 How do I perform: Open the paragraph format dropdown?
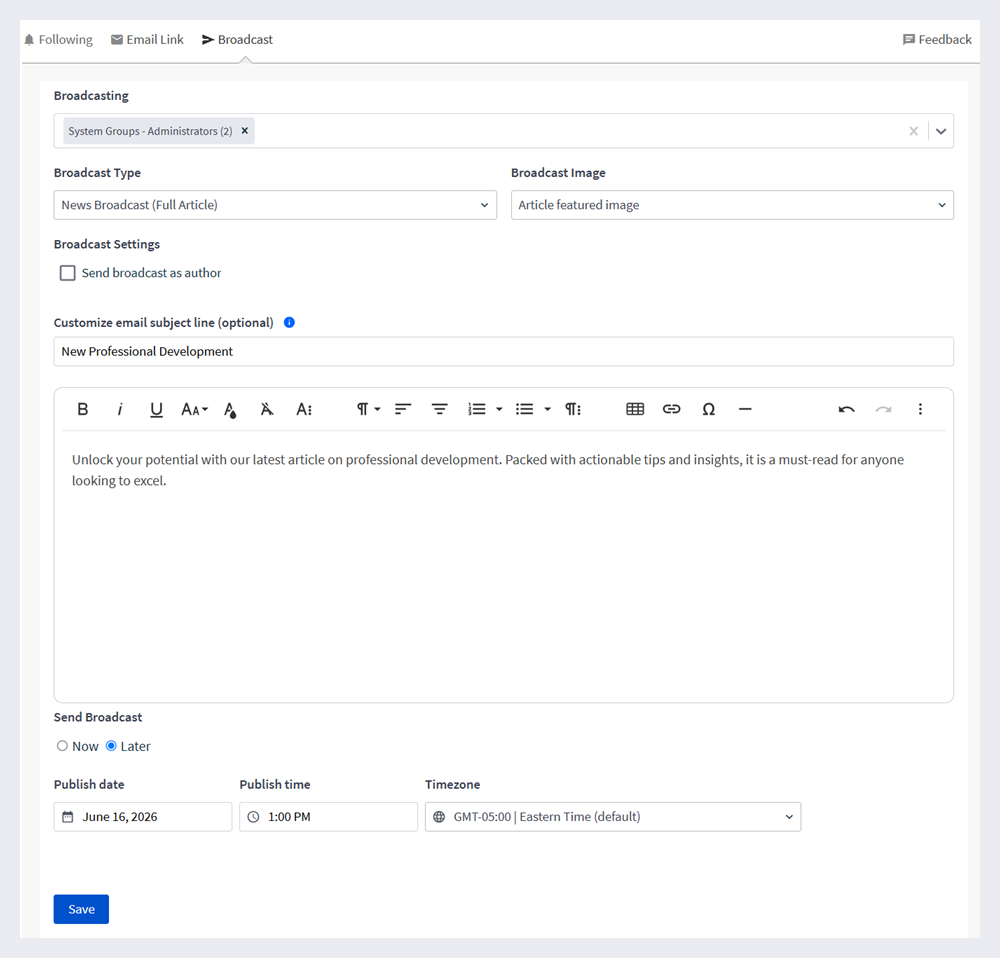(x=368, y=409)
